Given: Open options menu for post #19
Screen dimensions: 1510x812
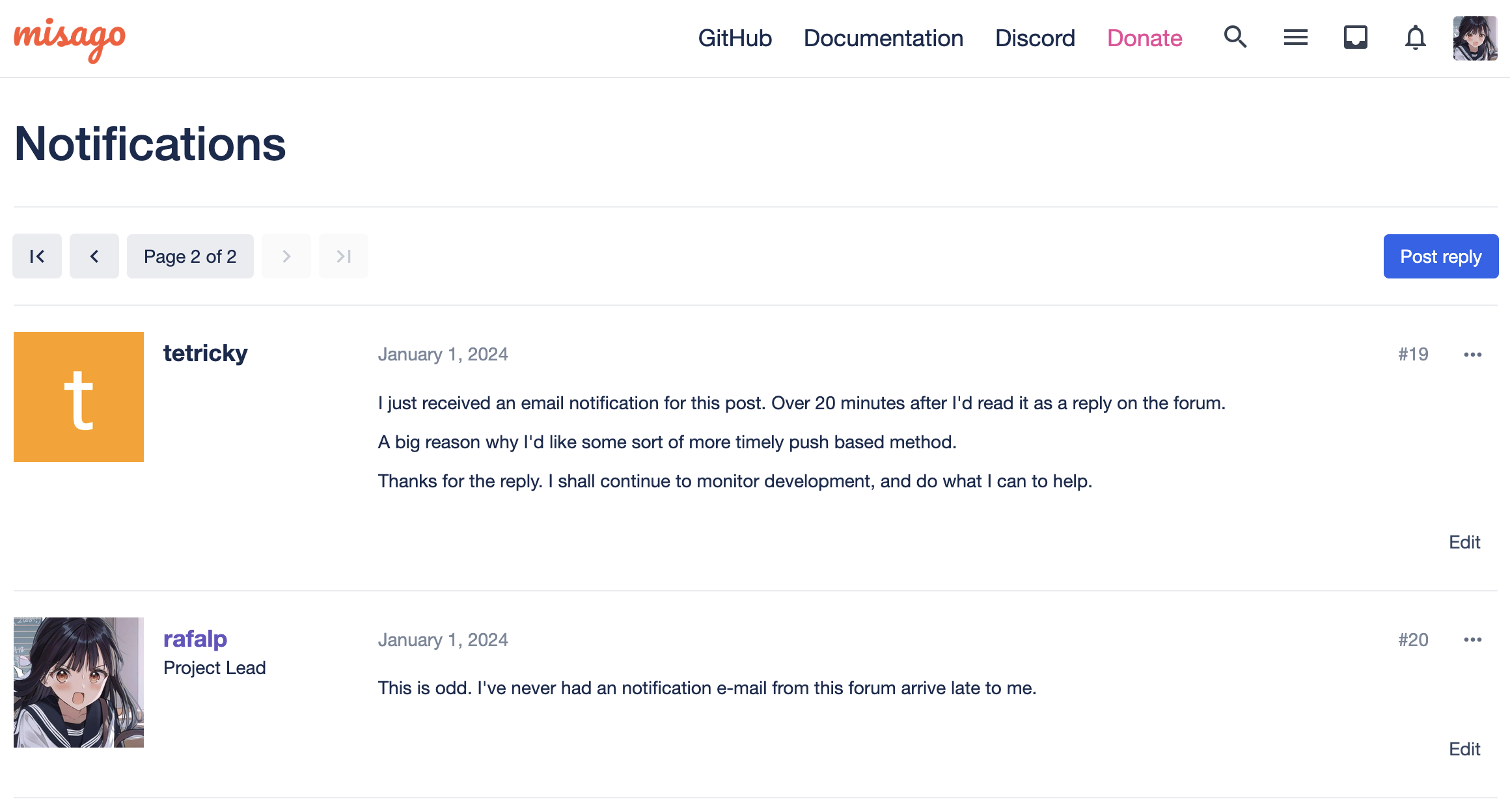Looking at the screenshot, I should (x=1472, y=355).
